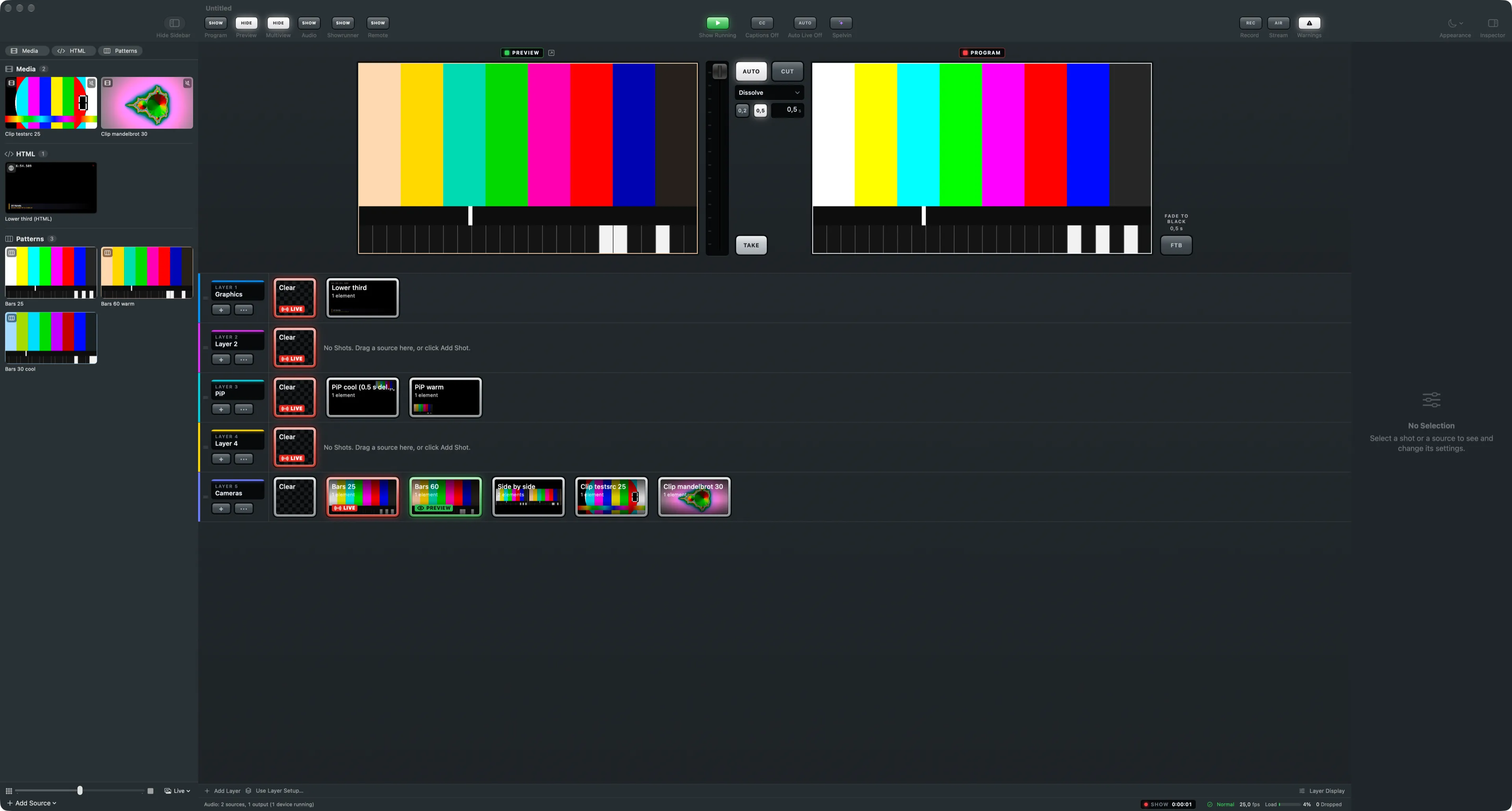This screenshot has height=811, width=1512.
Task: Click the T-bar transition slider handle
Action: click(x=719, y=72)
